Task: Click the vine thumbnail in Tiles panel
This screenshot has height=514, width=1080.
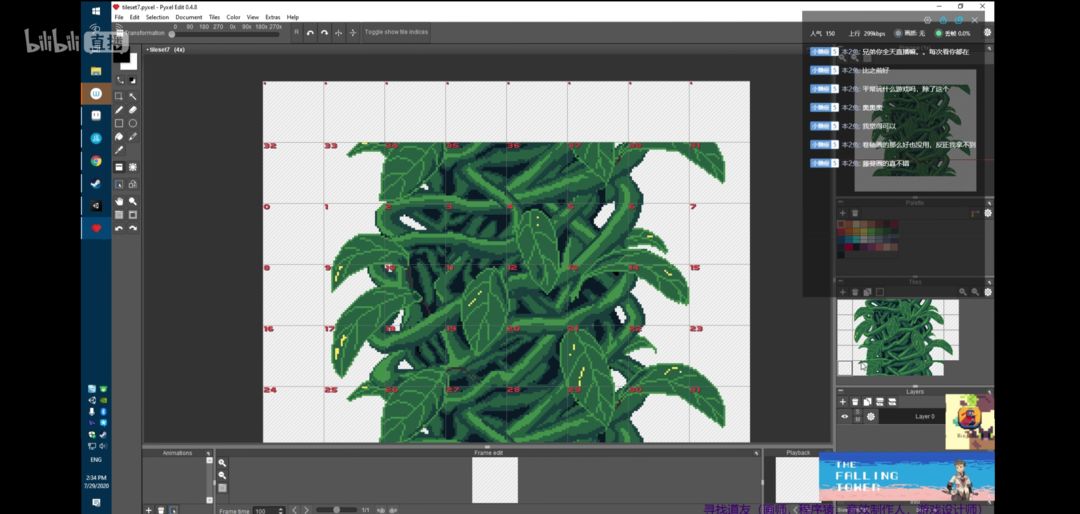Action: point(897,338)
